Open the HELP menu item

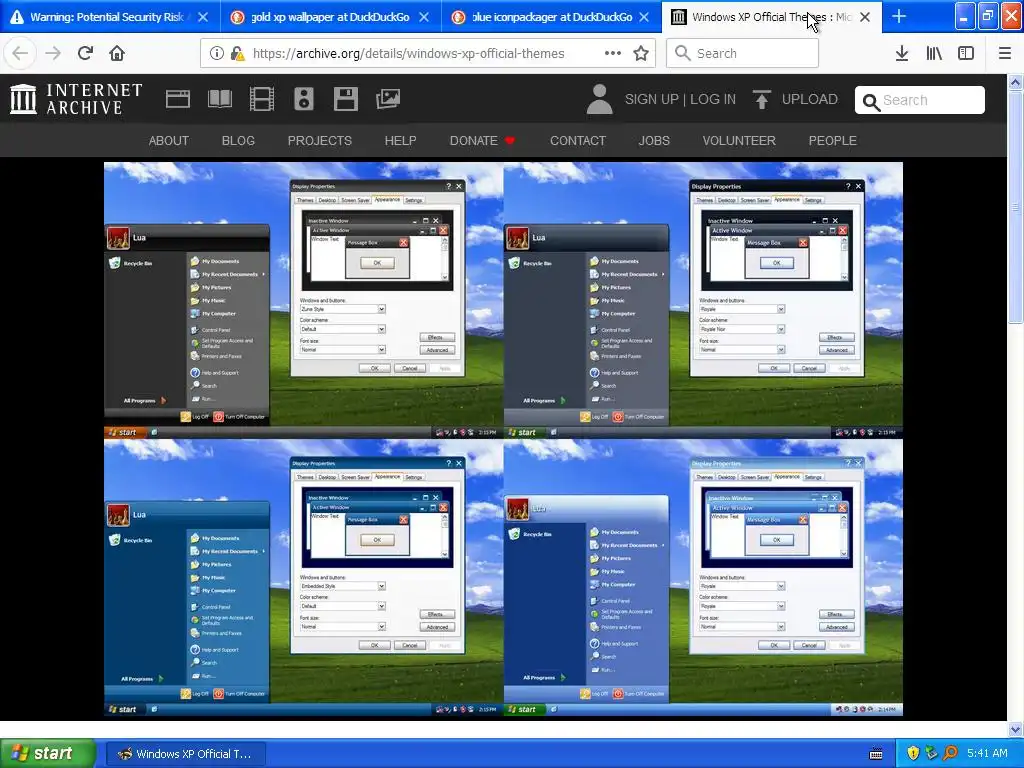coord(400,140)
